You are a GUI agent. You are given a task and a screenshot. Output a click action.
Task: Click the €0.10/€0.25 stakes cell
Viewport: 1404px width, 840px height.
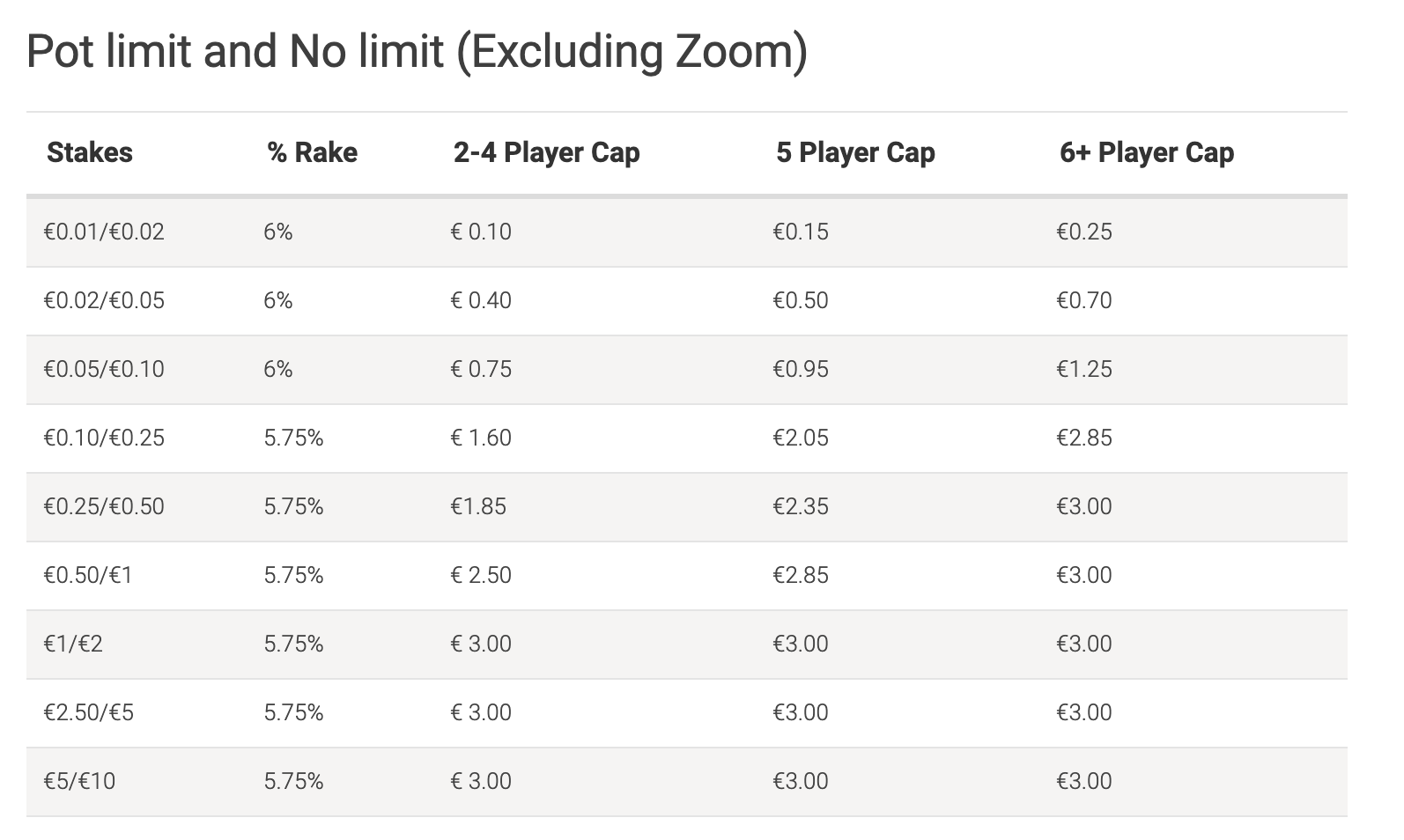click(104, 438)
